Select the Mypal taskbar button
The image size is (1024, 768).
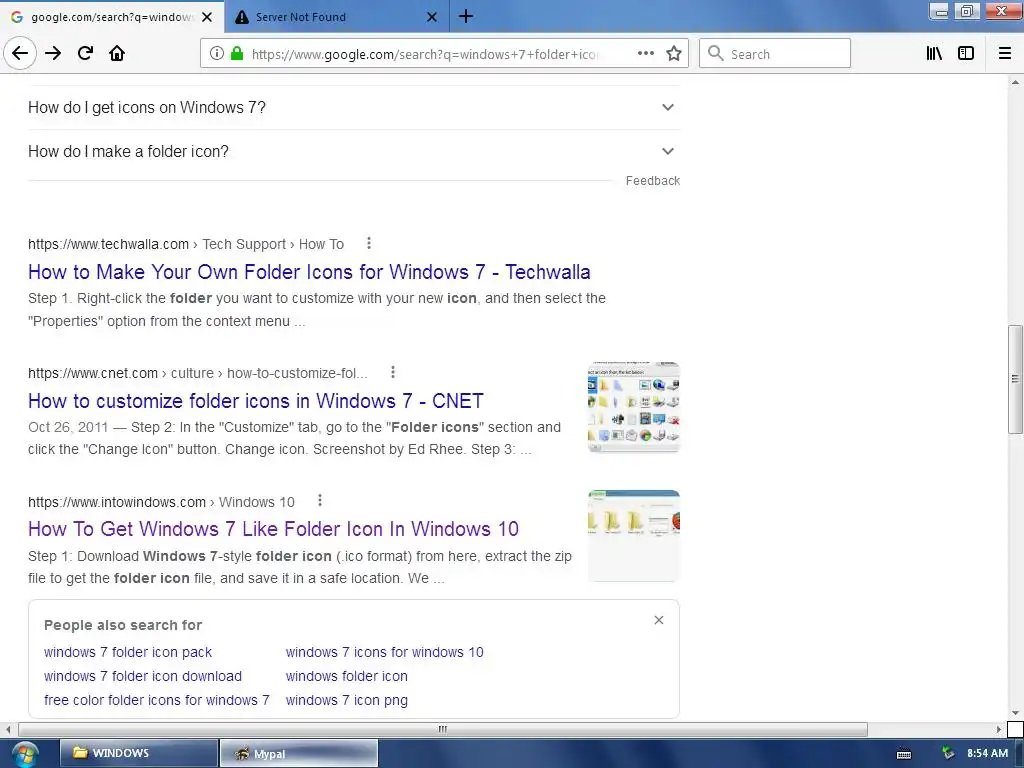298,753
